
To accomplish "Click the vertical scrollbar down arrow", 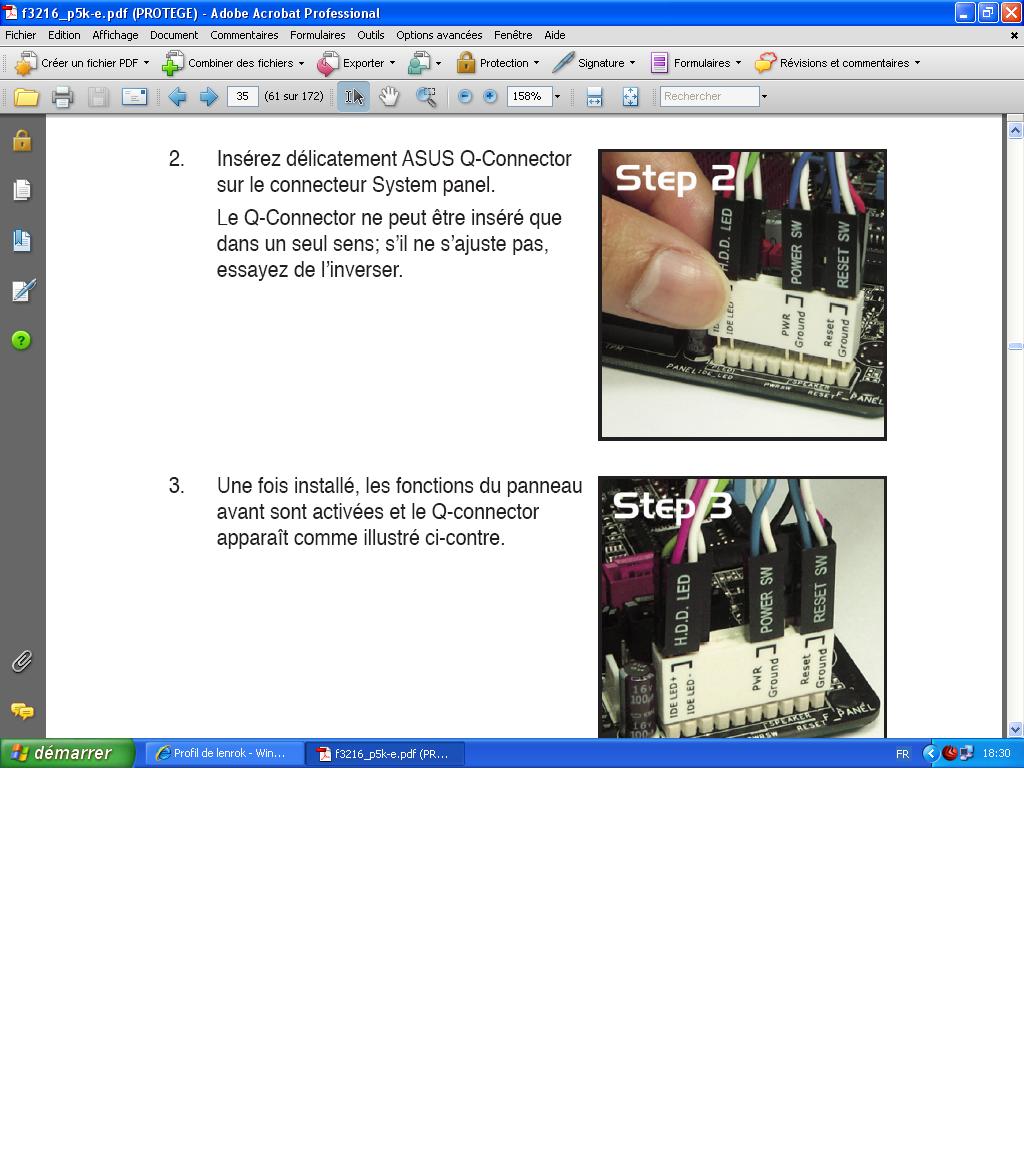I will click(x=1015, y=729).
